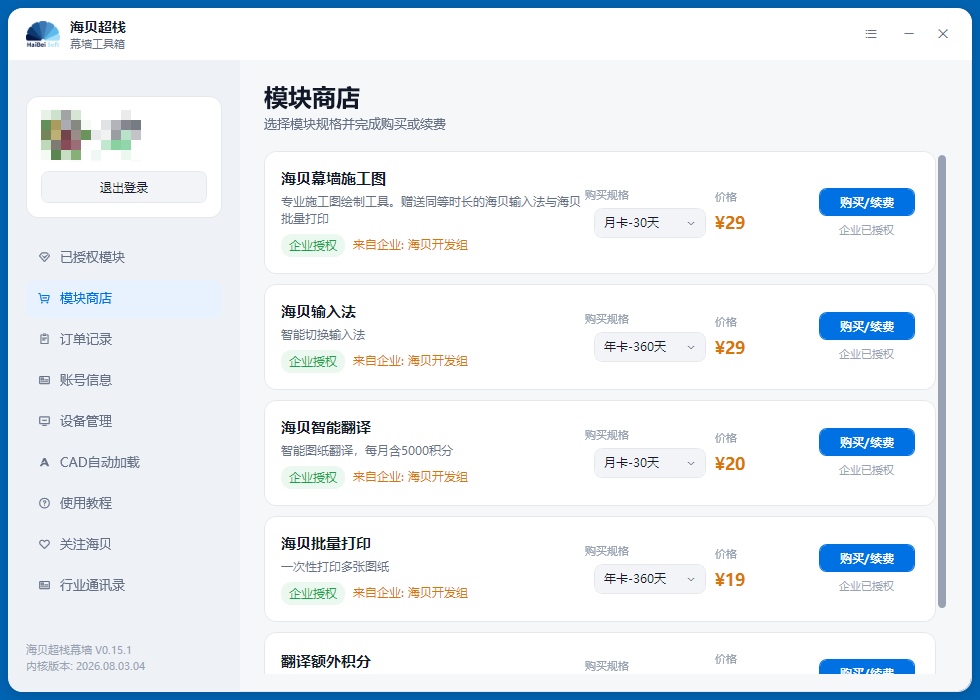Click the 海贝批量打印 title
The image size is (980, 700).
[326, 543]
